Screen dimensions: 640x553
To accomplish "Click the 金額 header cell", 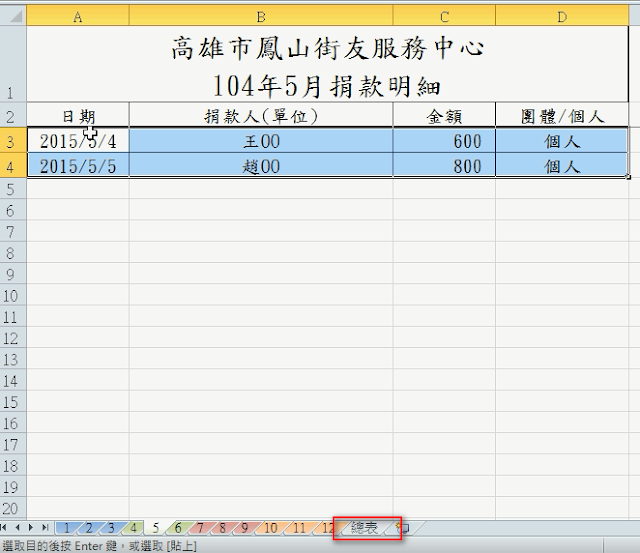I will click(444, 115).
